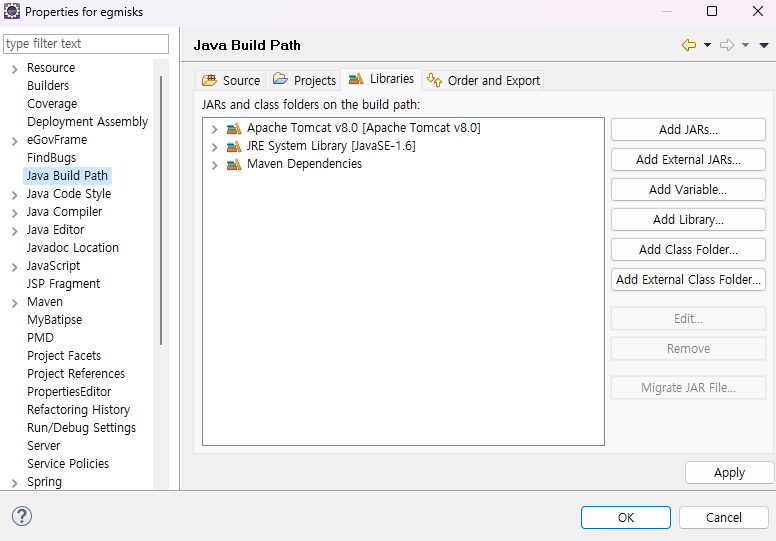Image resolution: width=776 pixels, height=541 pixels.
Task: Expand the Maven tree node
Action: point(14,303)
